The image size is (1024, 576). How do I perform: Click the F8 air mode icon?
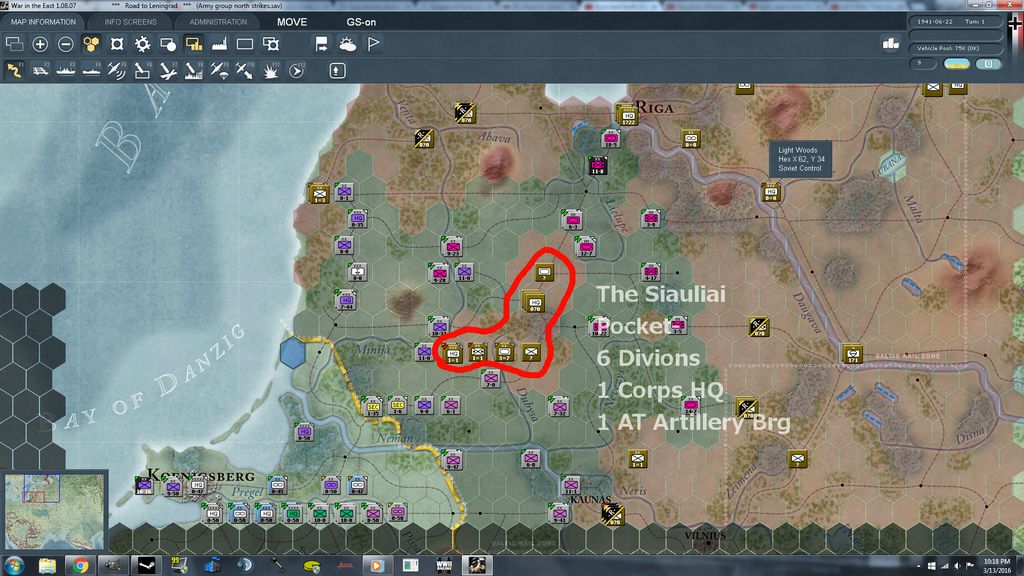click(193, 70)
